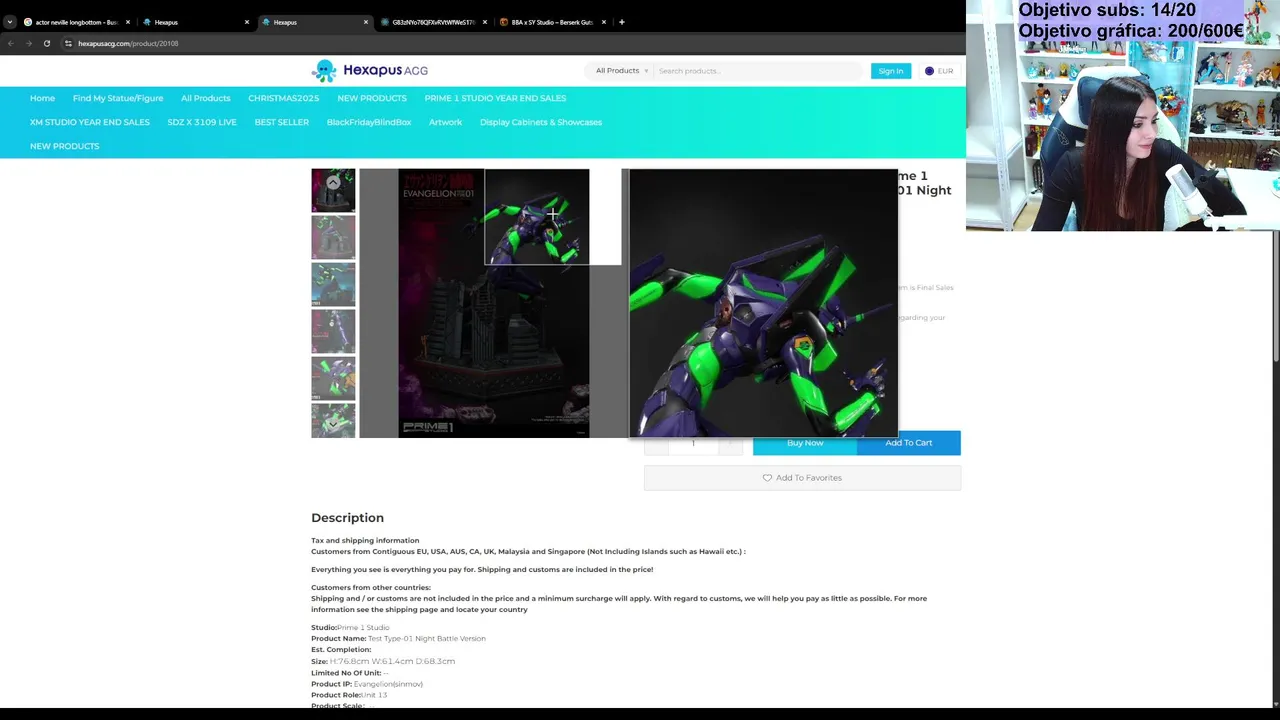Image resolution: width=1280 pixels, height=720 pixels.
Task: Select the second product thumbnail
Action: [x=333, y=237]
